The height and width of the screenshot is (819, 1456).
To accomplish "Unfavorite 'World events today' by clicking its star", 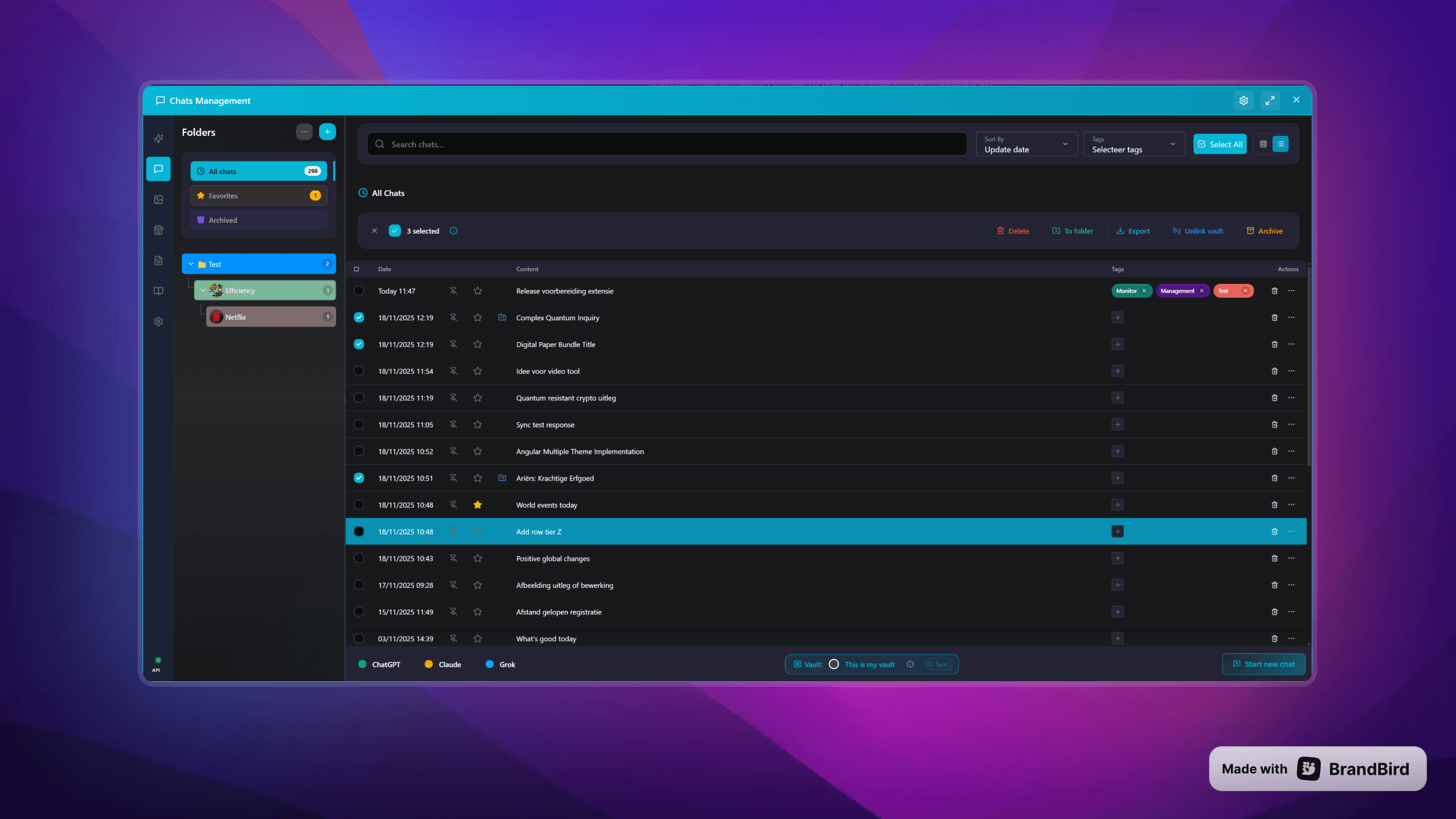I will click(477, 504).
